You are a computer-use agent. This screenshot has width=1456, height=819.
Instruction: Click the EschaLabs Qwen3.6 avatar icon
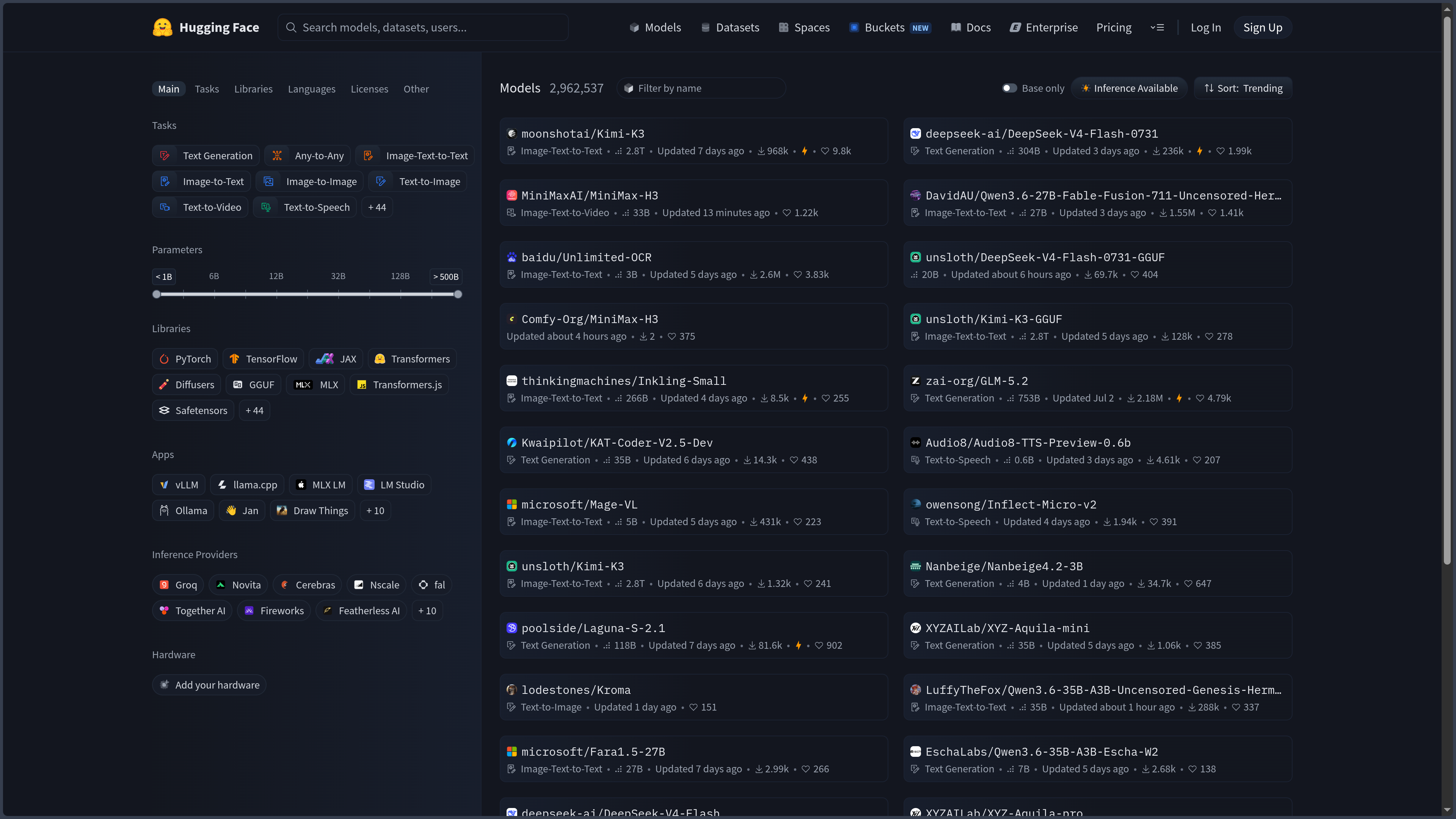tap(916, 751)
